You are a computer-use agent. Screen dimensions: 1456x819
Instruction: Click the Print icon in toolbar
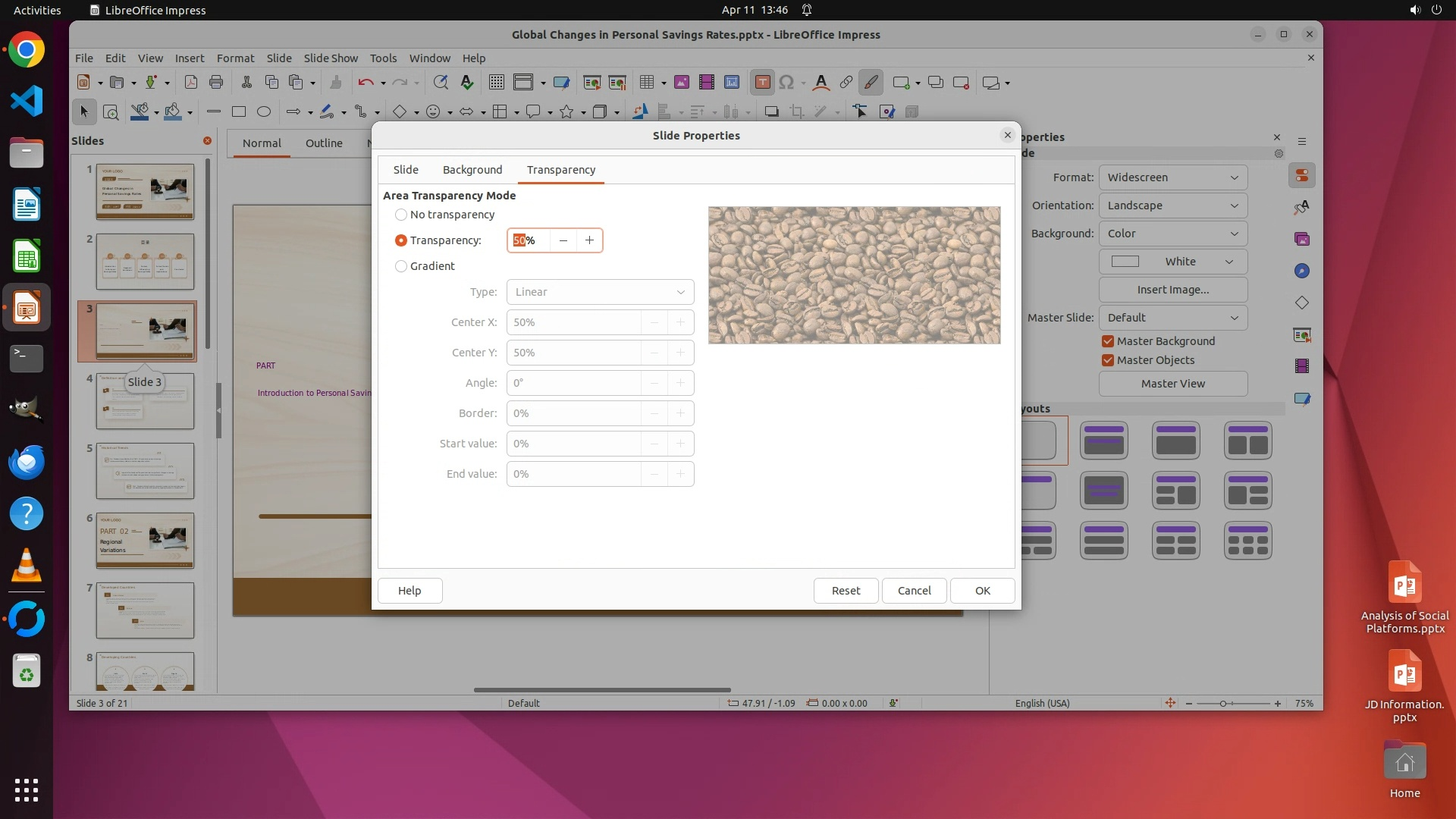pyautogui.click(x=216, y=83)
